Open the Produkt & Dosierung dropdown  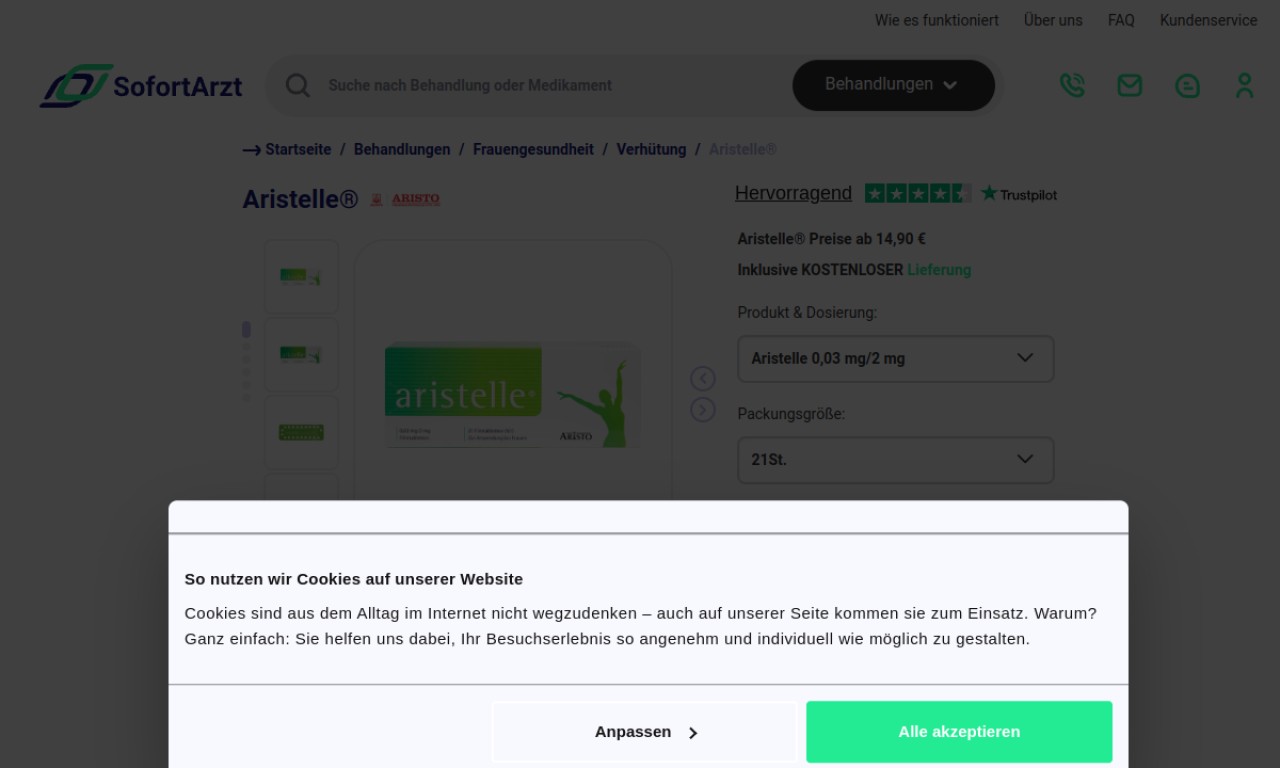(895, 359)
